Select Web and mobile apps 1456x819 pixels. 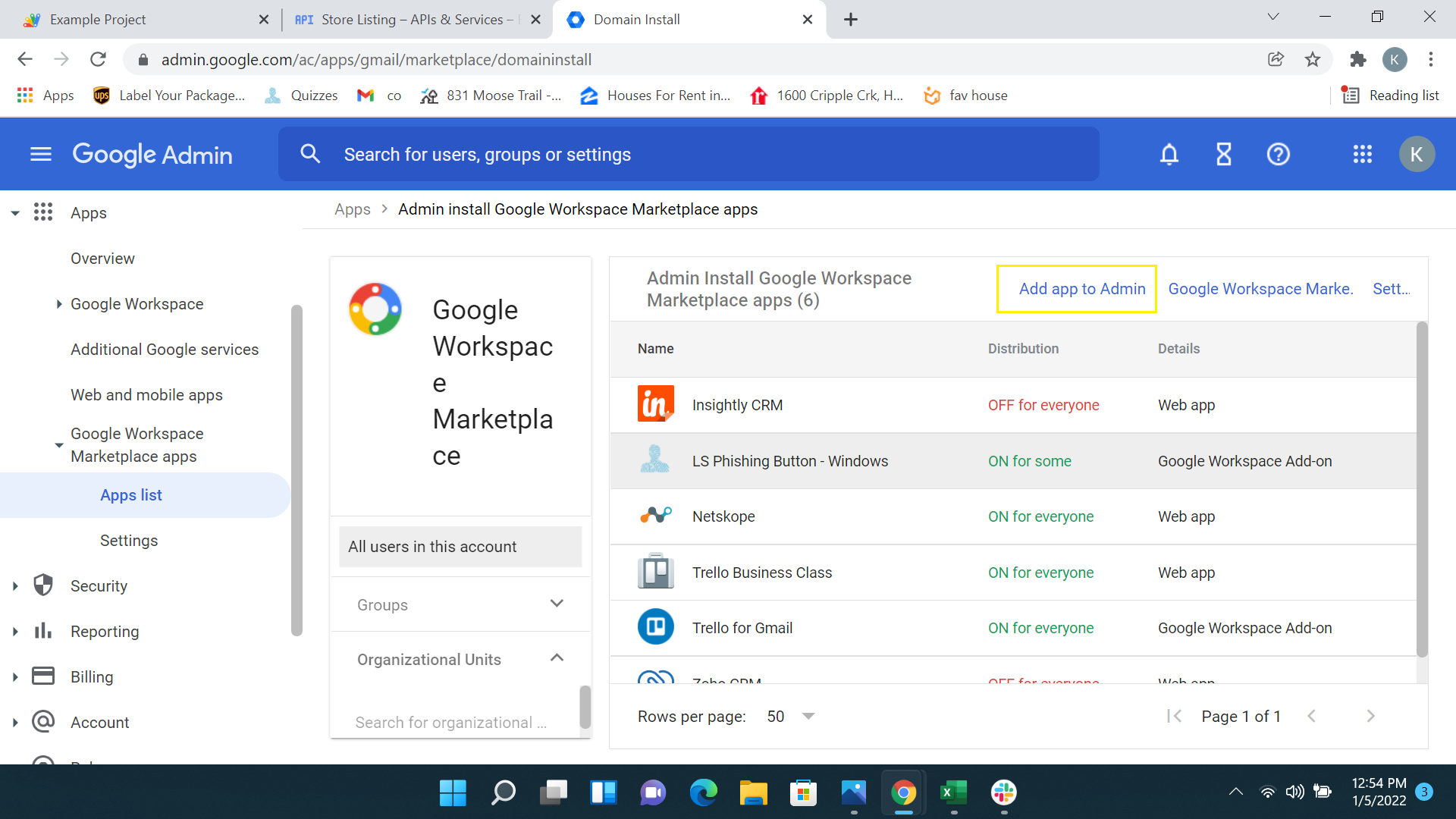(146, 395)
